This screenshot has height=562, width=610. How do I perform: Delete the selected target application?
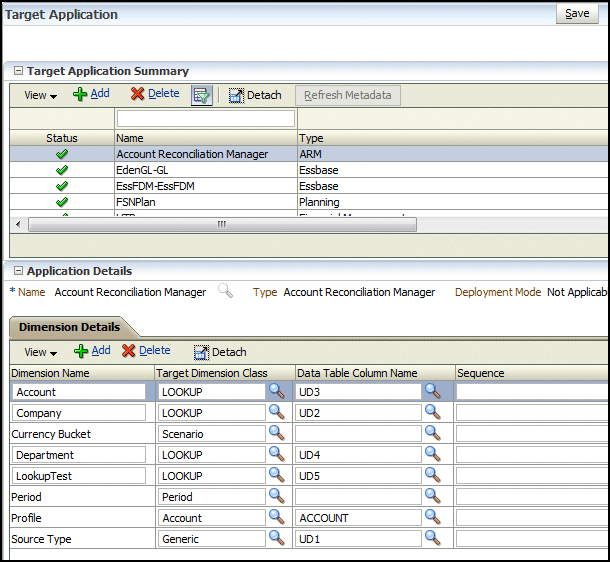(154, 94)
